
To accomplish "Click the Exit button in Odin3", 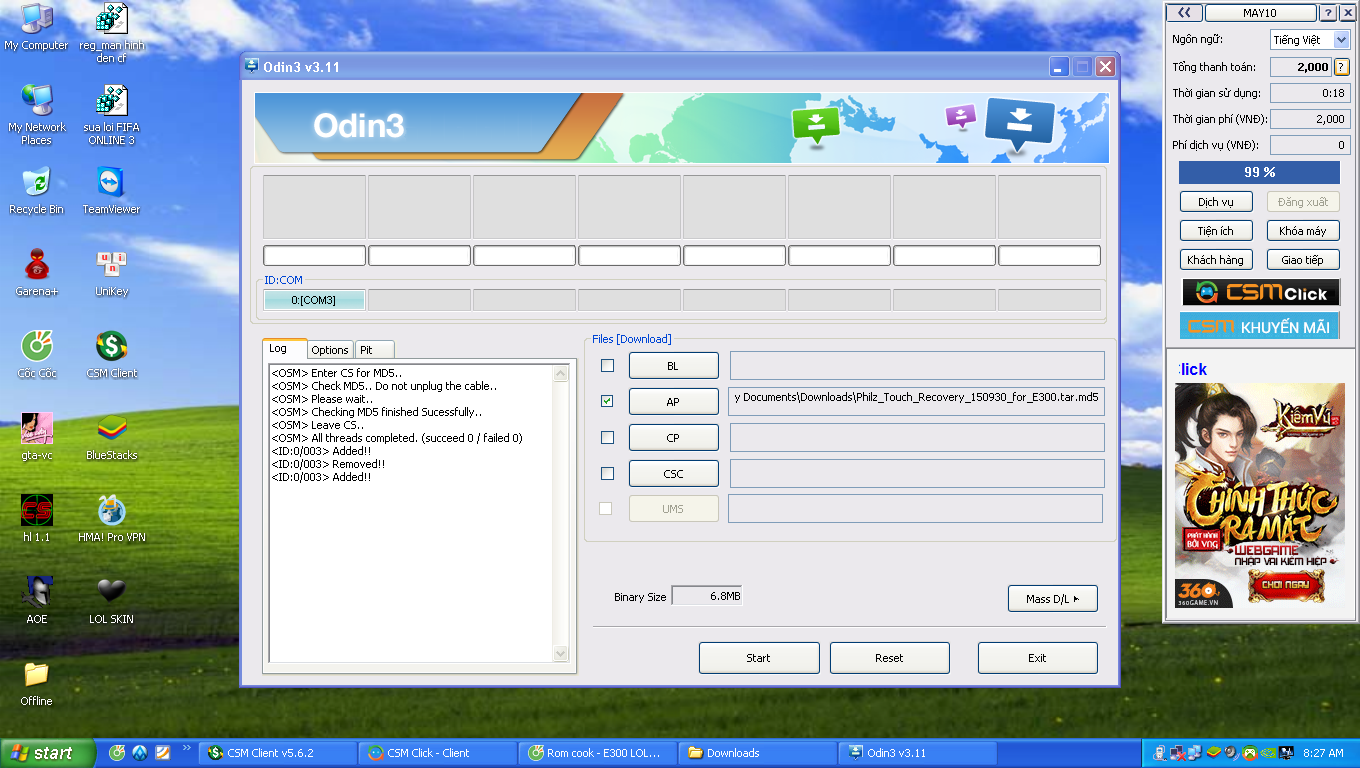I will (x=1037, y=658).
